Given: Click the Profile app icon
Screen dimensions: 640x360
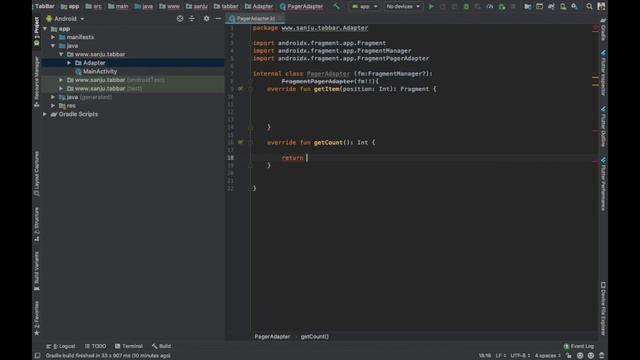Looking at the screenshot, I should (x=489, y=7).
